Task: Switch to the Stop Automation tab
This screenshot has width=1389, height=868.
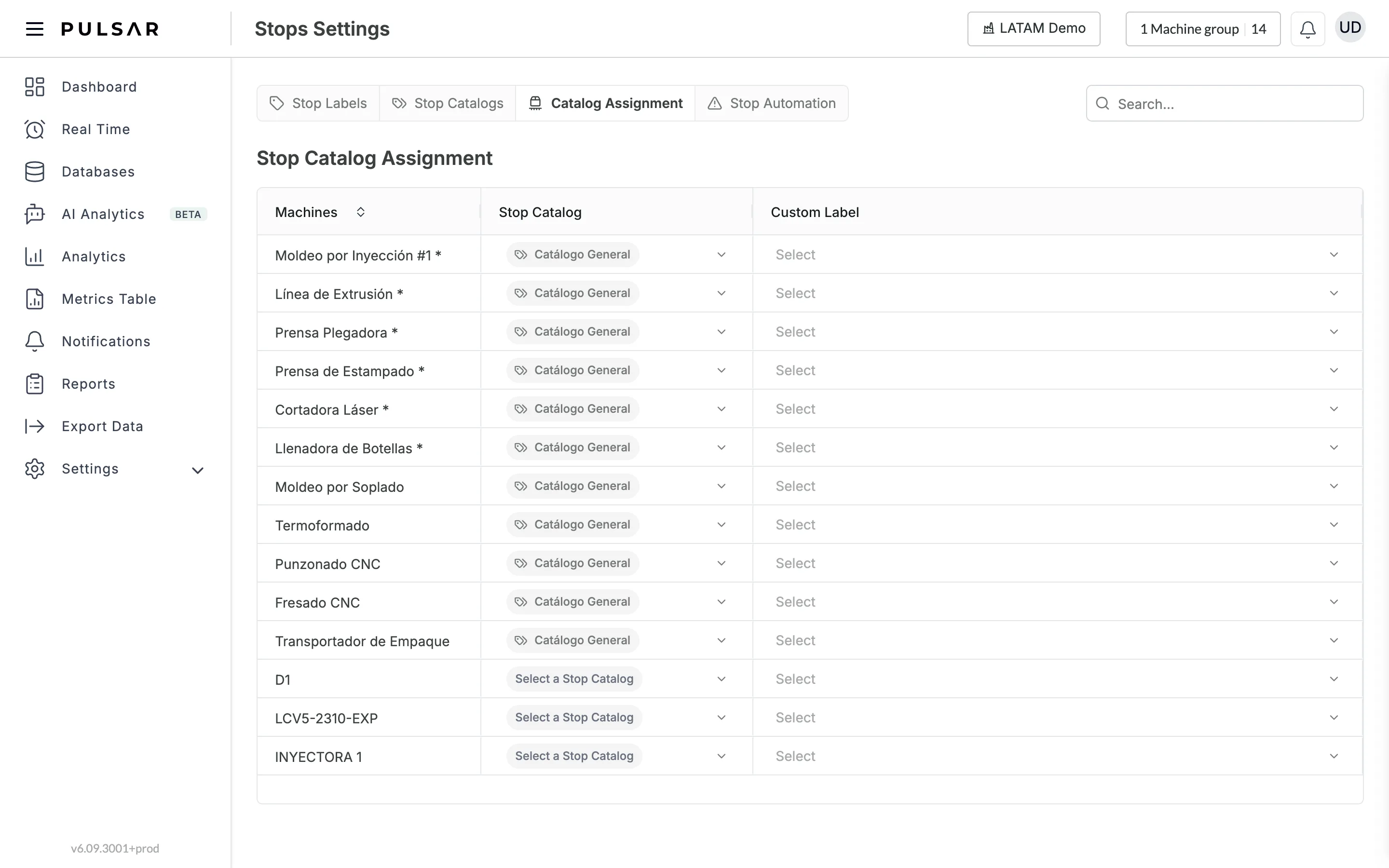Action: pos(771,103)
